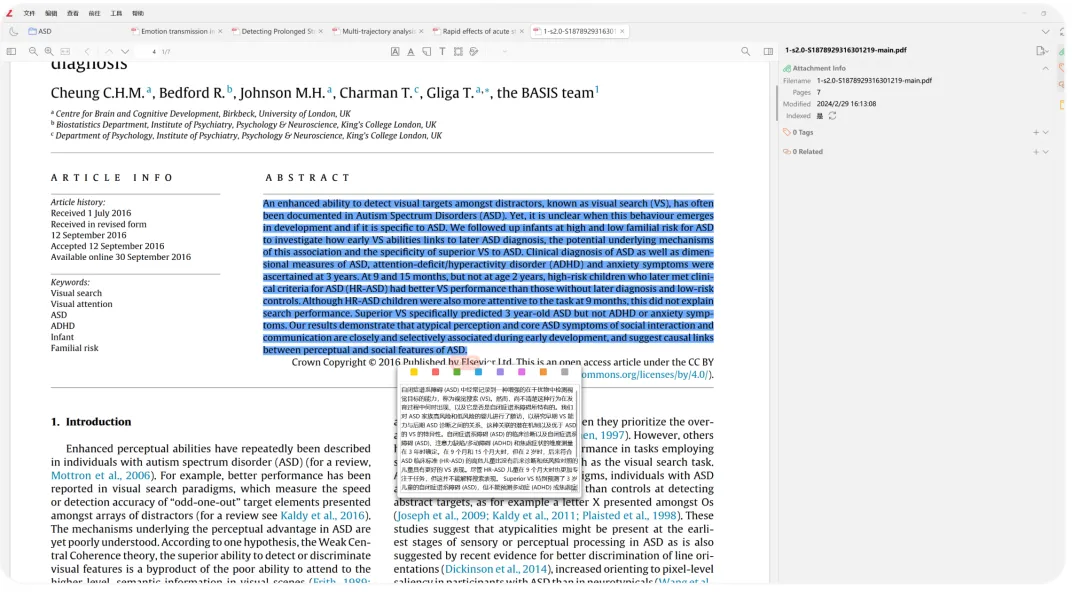Open the annotation color dropdown arrow
The width and height of the screenshot is (1080, 596).
[x=504, y=52]
